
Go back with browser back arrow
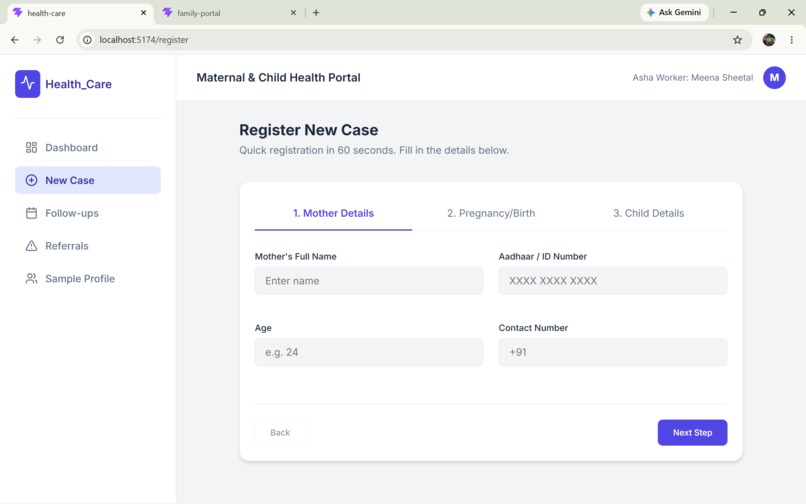click(x=15, y=40)
